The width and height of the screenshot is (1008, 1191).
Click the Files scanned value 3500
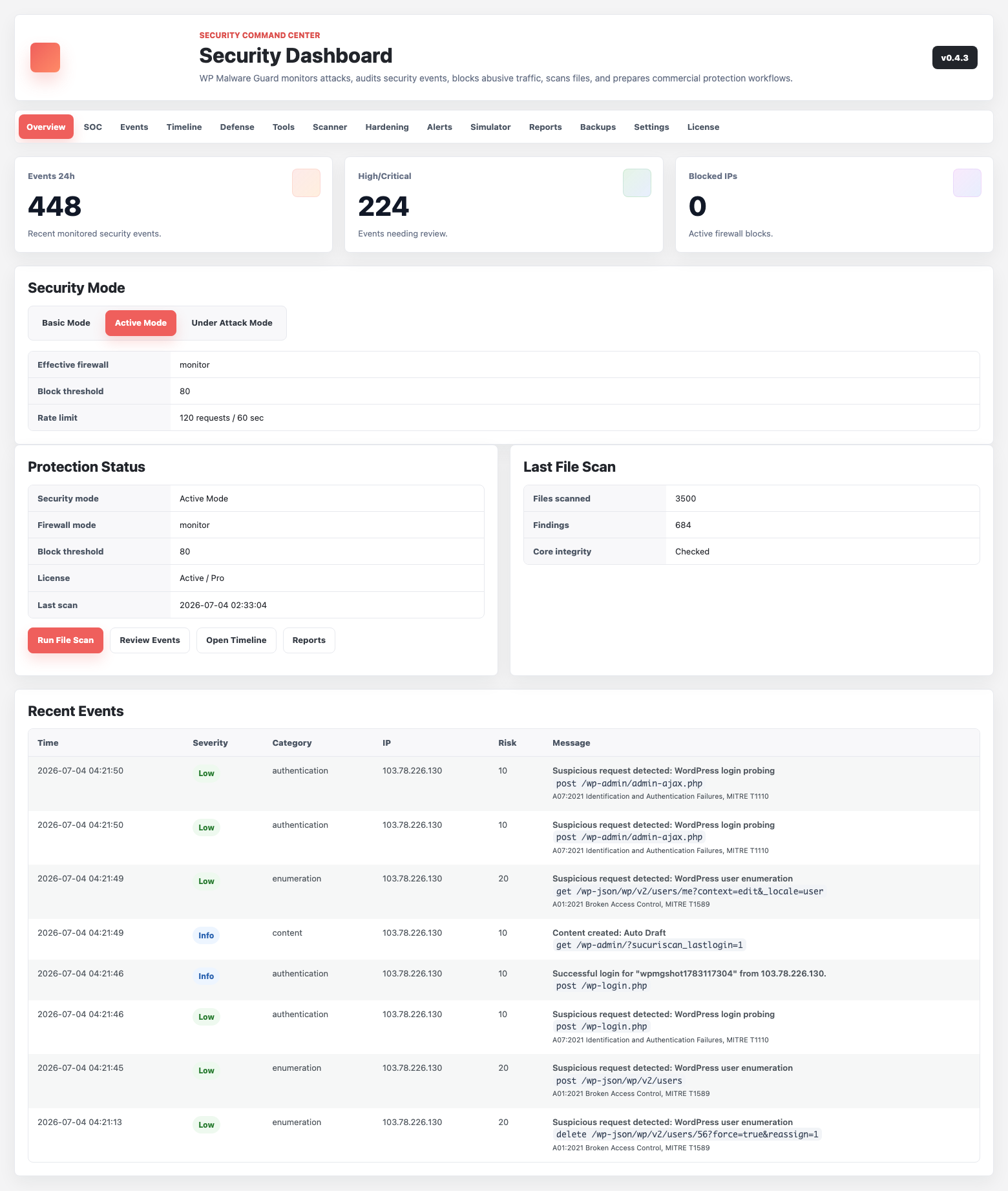pyautogui.click(x=686, y=499)
